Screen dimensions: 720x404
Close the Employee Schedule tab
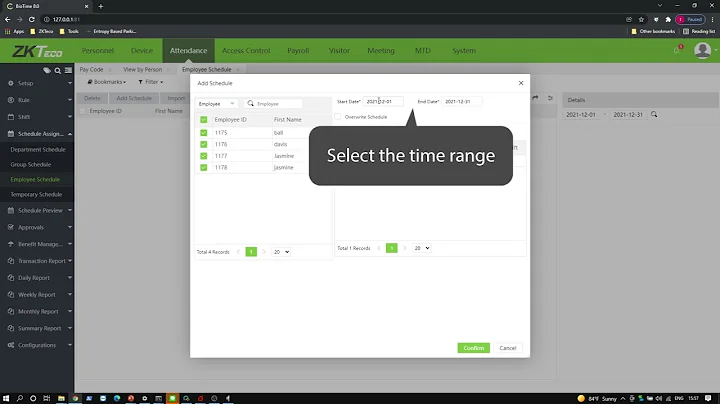click(x=238, y=70)
